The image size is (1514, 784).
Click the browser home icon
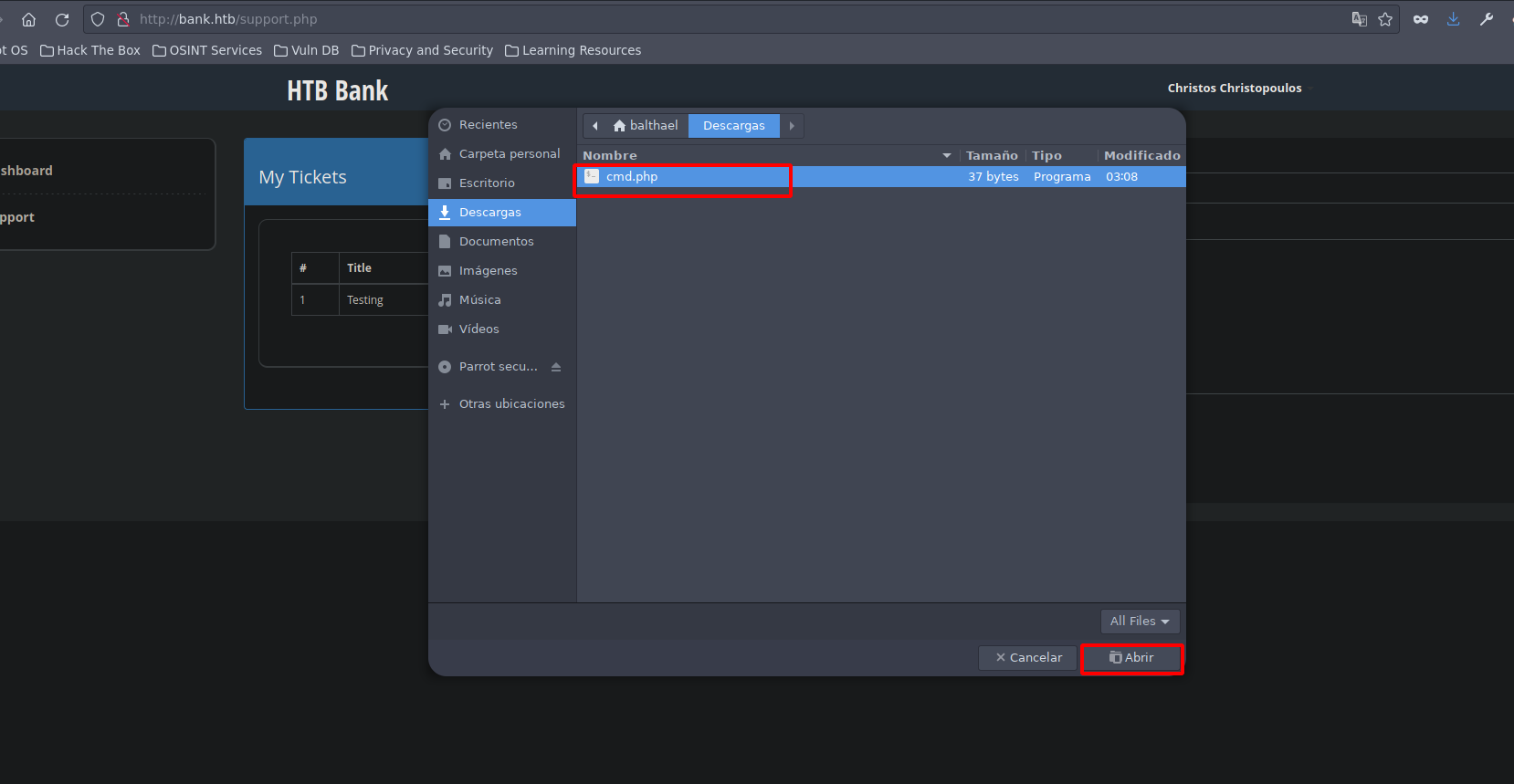click(x=28, y=19)
